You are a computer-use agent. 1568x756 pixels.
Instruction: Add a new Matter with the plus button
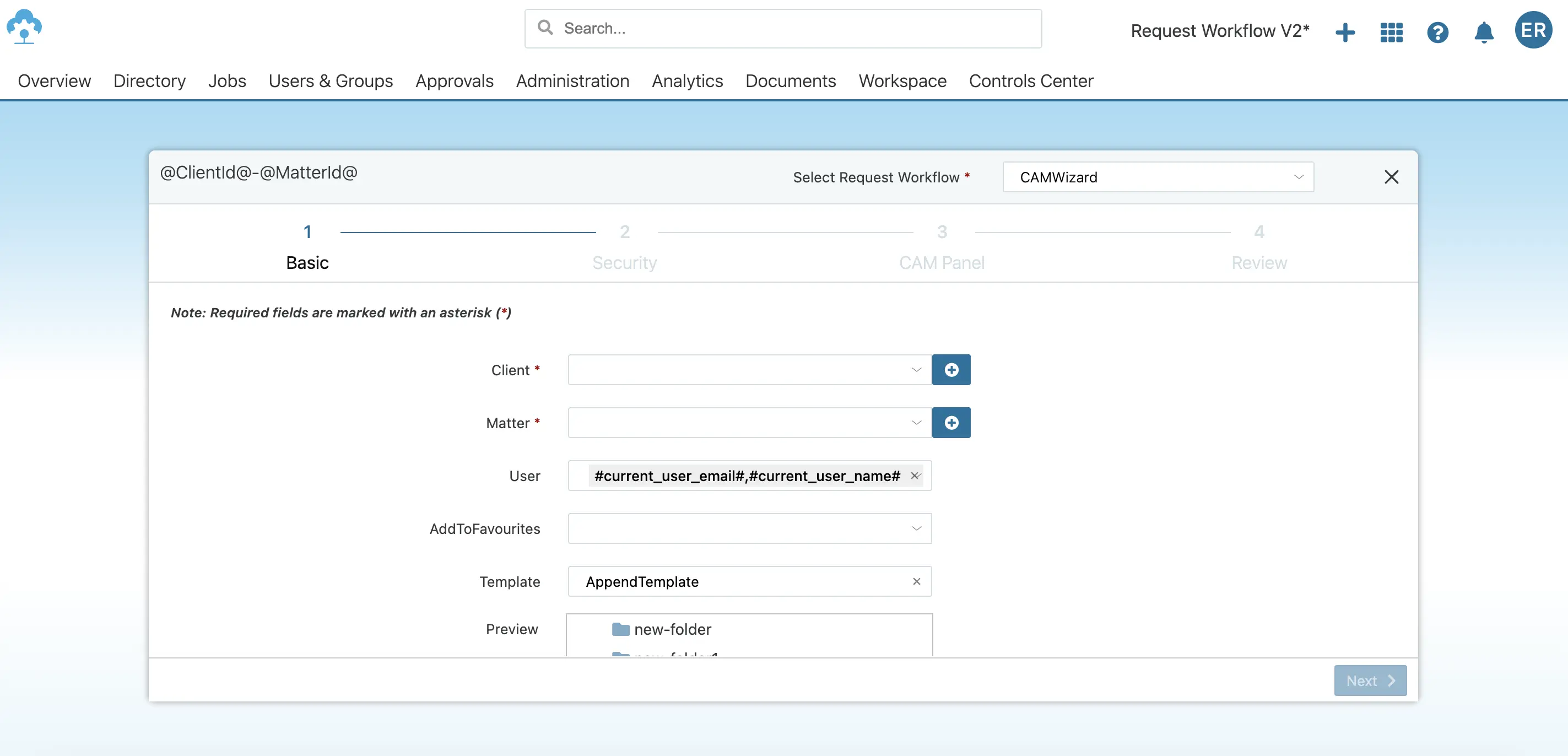[951, 423]
